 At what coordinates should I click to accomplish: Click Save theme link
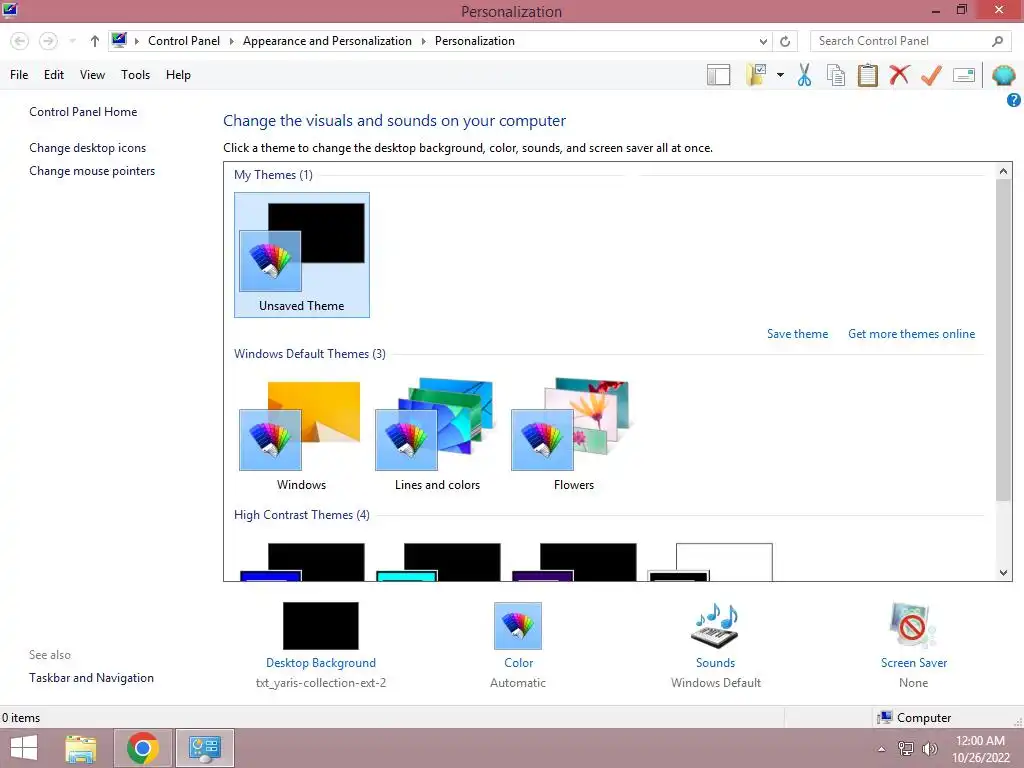(797, 334)
